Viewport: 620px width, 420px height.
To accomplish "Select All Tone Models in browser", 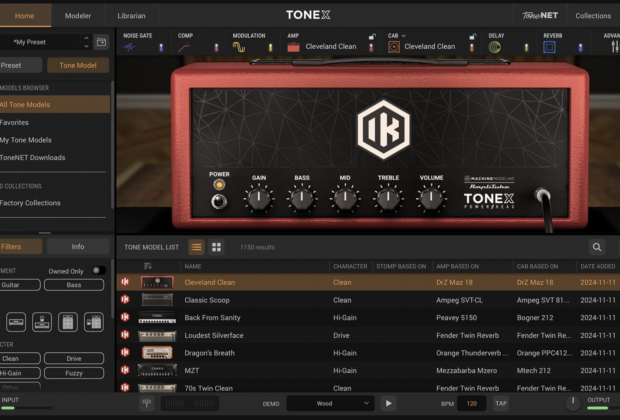I will click(x=55, y=104).
